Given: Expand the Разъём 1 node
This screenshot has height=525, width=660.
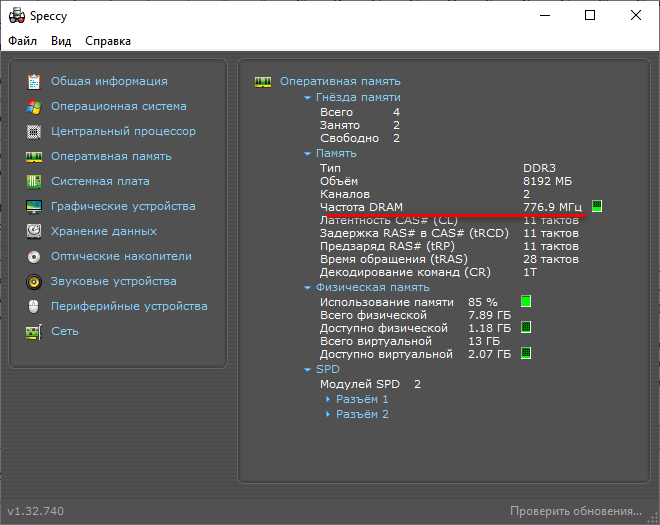Looking at the screenshot, I should [328, 399].
